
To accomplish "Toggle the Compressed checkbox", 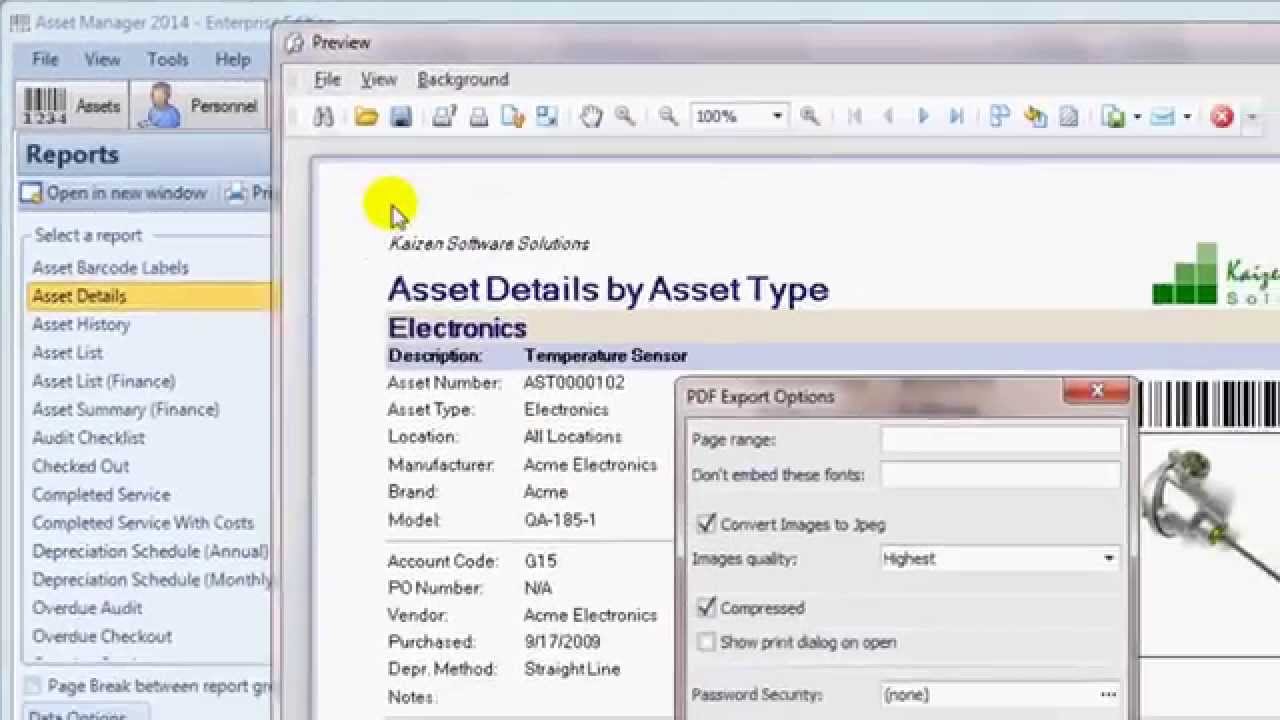I will (x=706, y=608).
